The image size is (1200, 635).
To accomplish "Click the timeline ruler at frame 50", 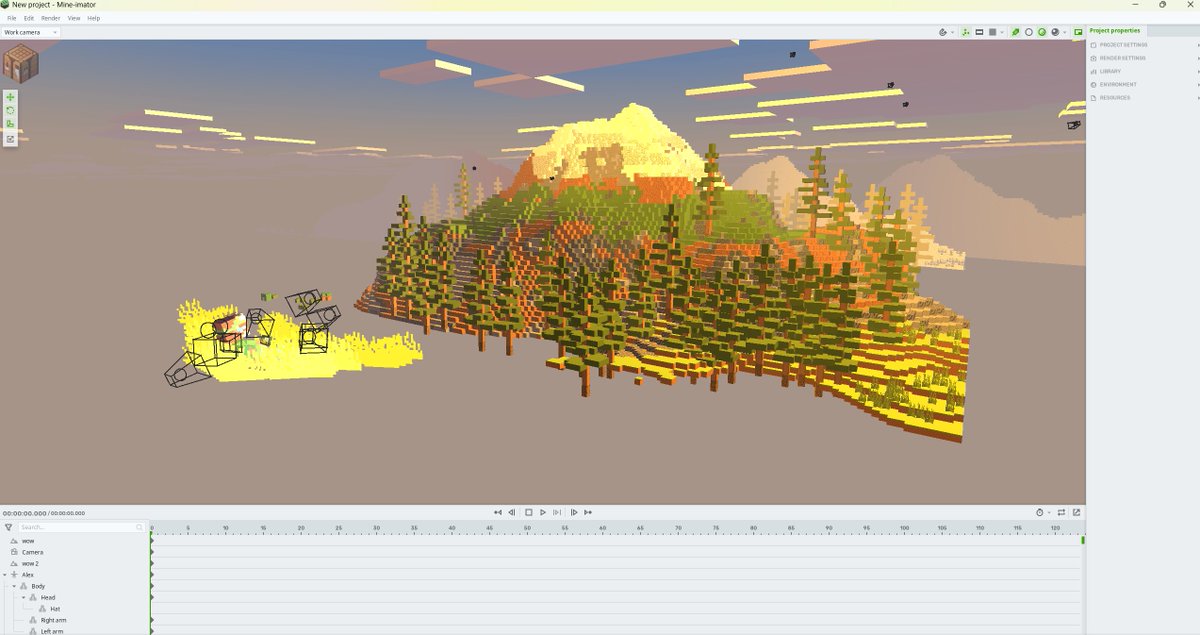I will click(528, 529).
